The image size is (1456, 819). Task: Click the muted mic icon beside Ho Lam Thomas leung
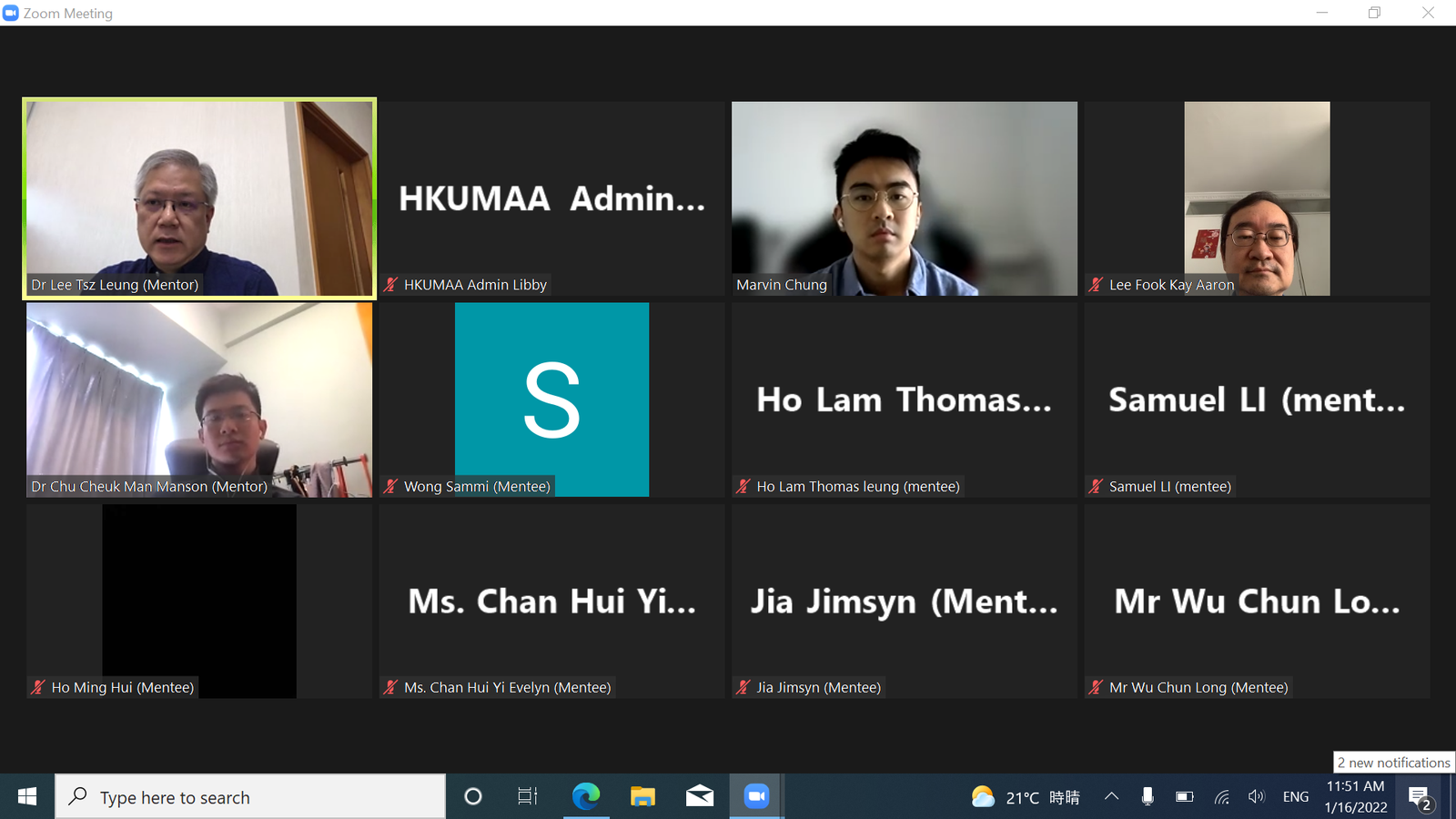743,487
